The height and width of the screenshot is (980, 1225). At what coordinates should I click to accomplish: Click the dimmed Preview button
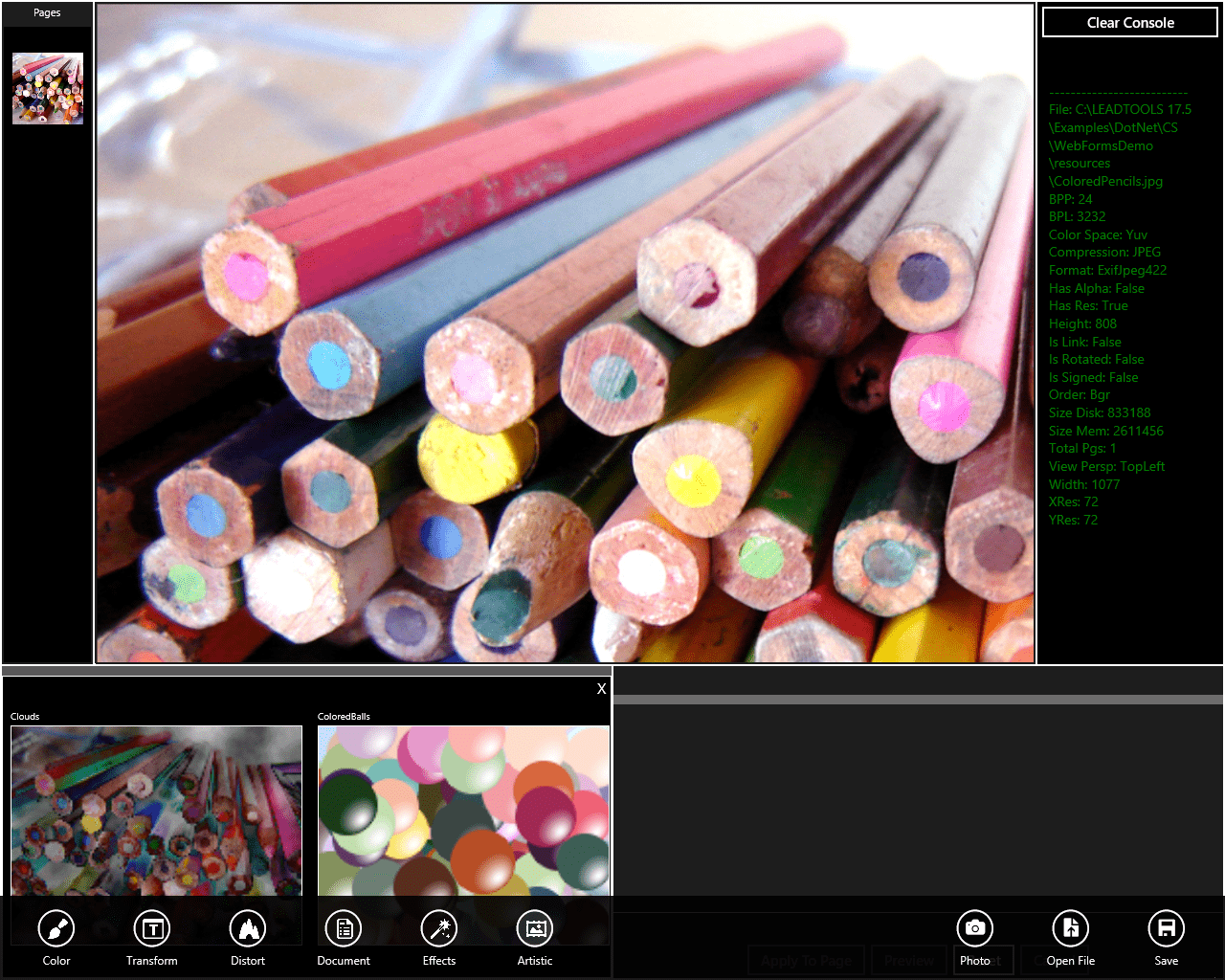point(909,960)
